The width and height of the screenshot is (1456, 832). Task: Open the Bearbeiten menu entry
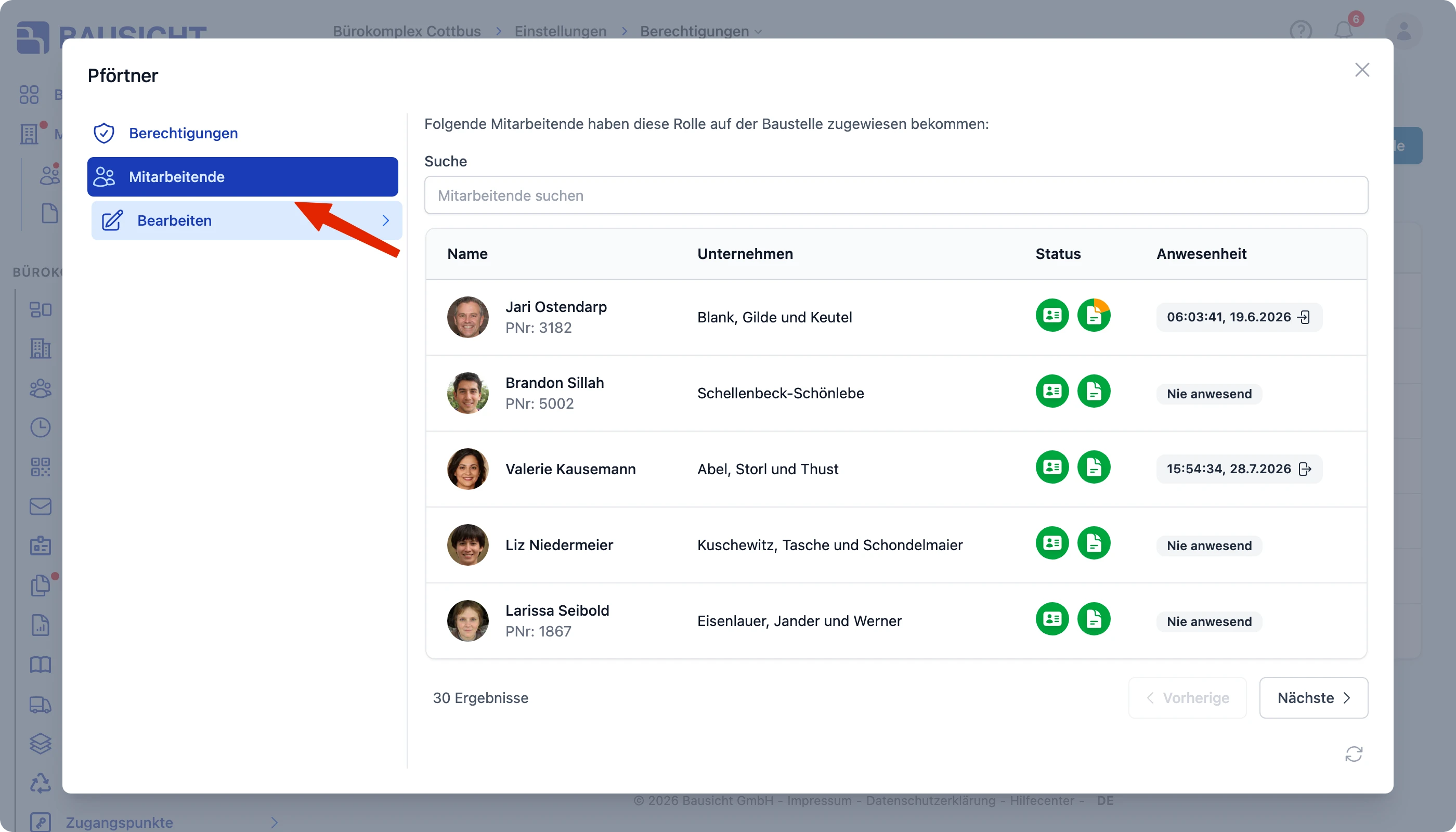pyautogui.click(x=246, y=220)
